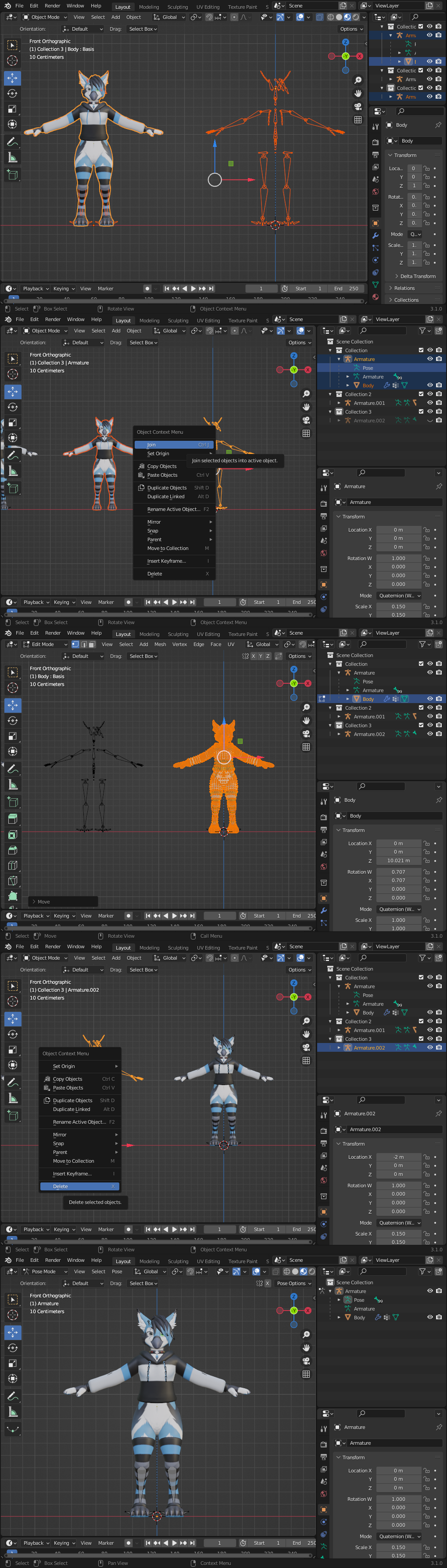Toggle camera view in Pose Mode viewport

pyautogui.click(x=306, y=1361)
